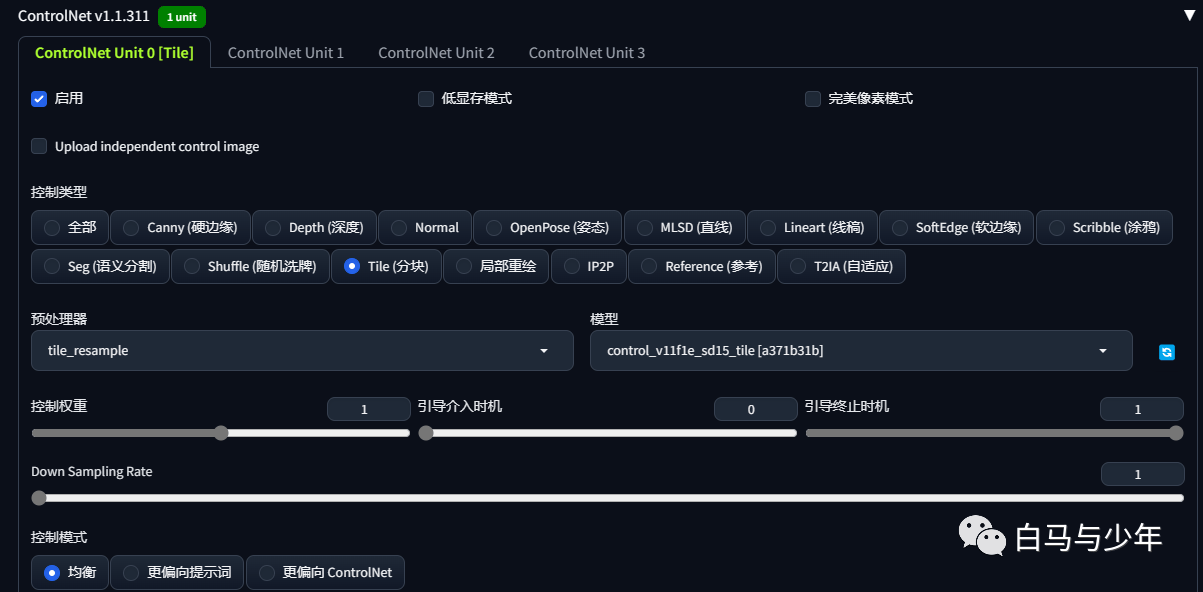Select 更偏向提示词 control mode
1203x592 pixels.
pyautogui.click(x=177, y=573)
